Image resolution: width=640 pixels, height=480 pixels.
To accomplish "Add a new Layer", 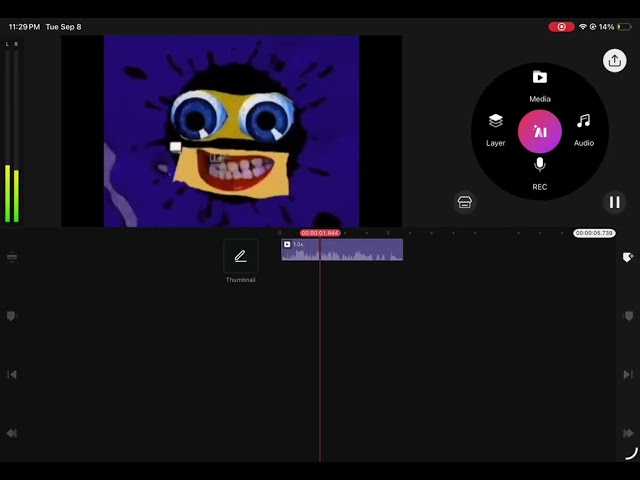I will [x=496, y=130].
